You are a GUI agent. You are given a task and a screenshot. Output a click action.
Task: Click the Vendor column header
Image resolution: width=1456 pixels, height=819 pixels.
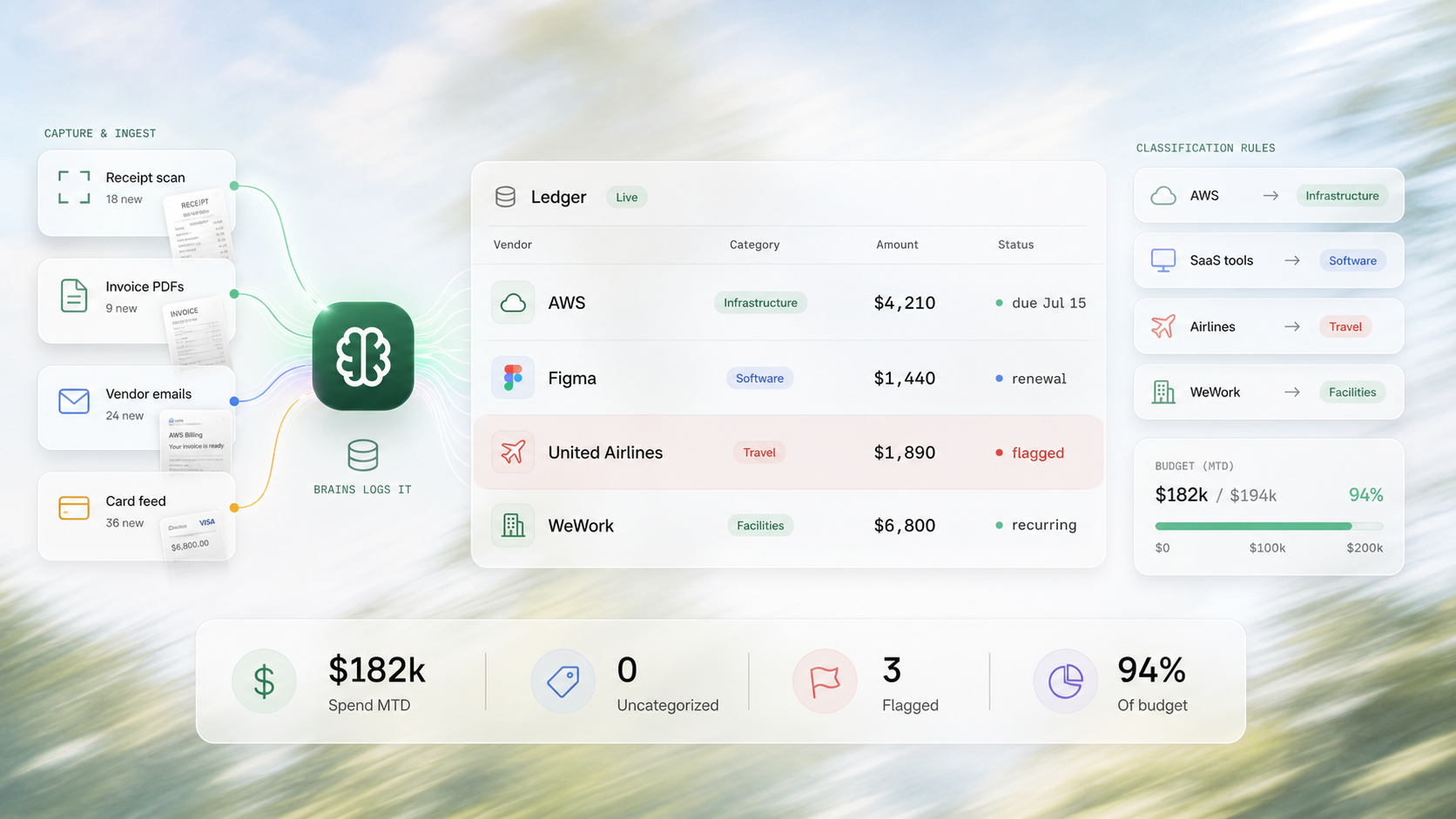[512, 245]
